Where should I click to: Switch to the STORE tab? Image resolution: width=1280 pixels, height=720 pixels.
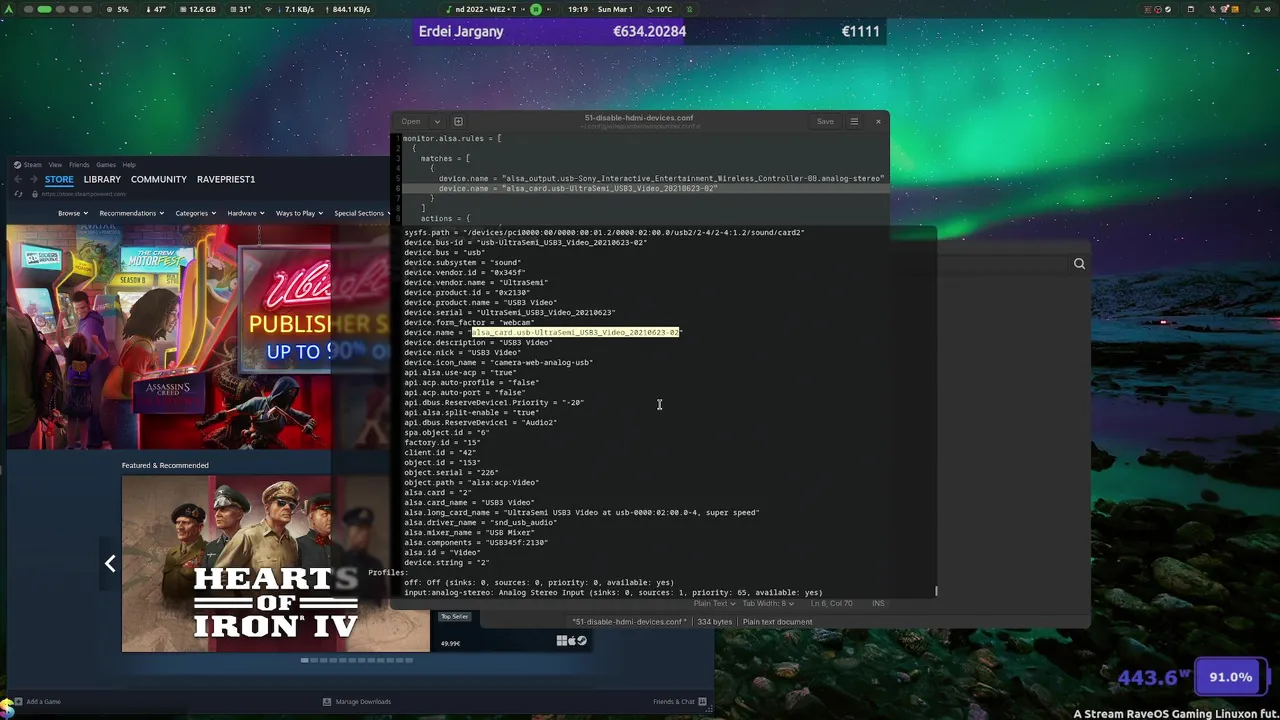[59, 179]
